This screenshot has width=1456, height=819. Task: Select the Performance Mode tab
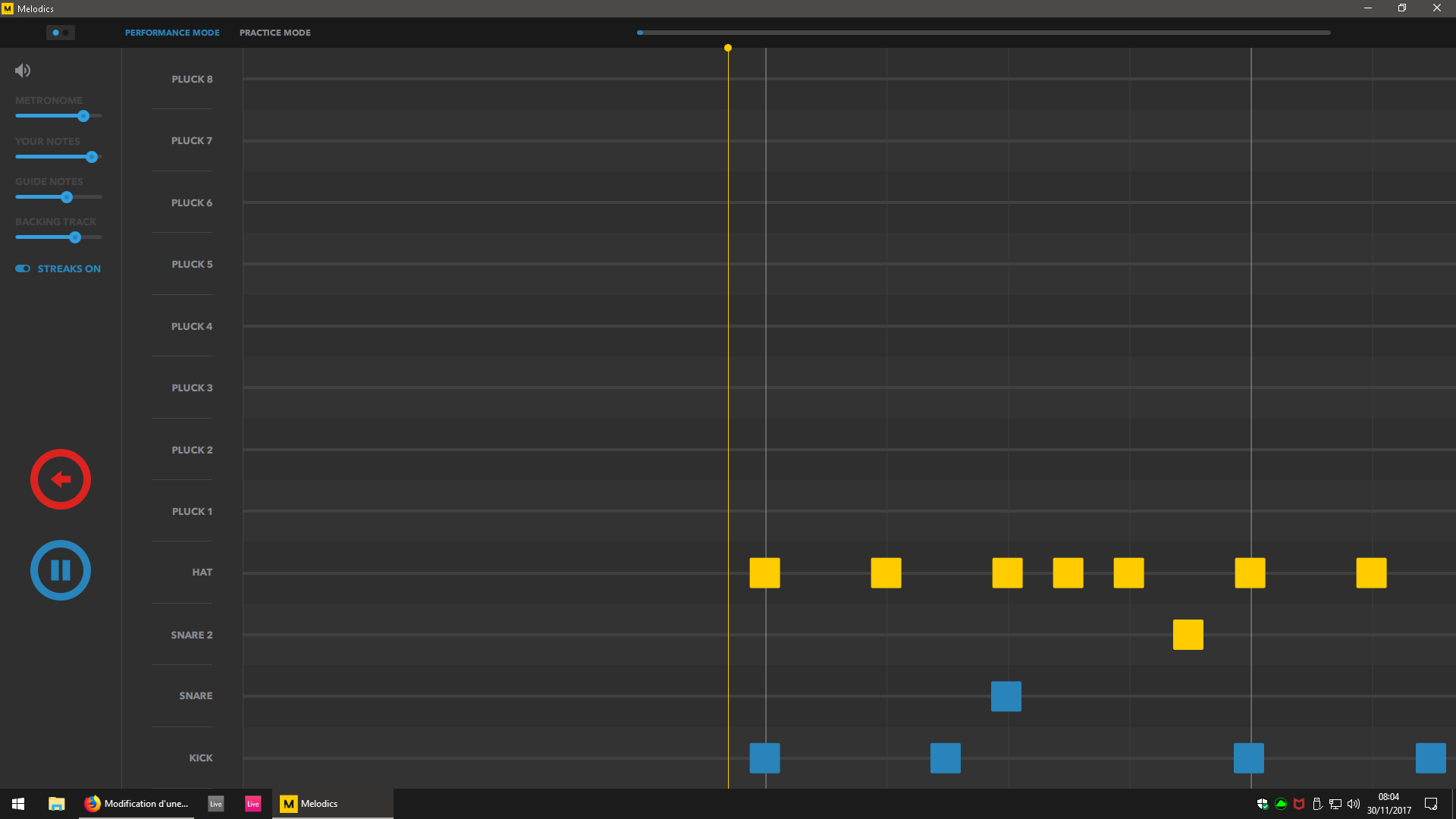point(172,33)
